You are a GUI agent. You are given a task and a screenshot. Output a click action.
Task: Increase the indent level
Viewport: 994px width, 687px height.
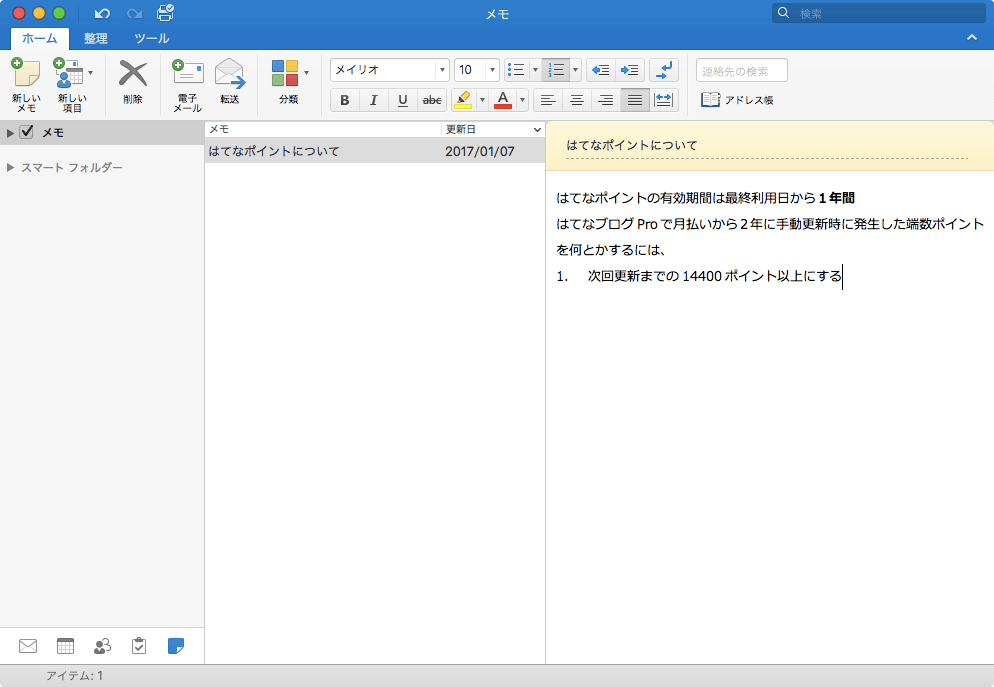click(x=629, y=70)
